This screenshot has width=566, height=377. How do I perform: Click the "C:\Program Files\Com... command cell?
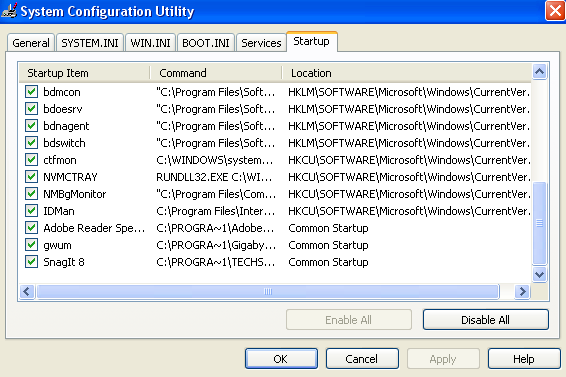[216, 194]
